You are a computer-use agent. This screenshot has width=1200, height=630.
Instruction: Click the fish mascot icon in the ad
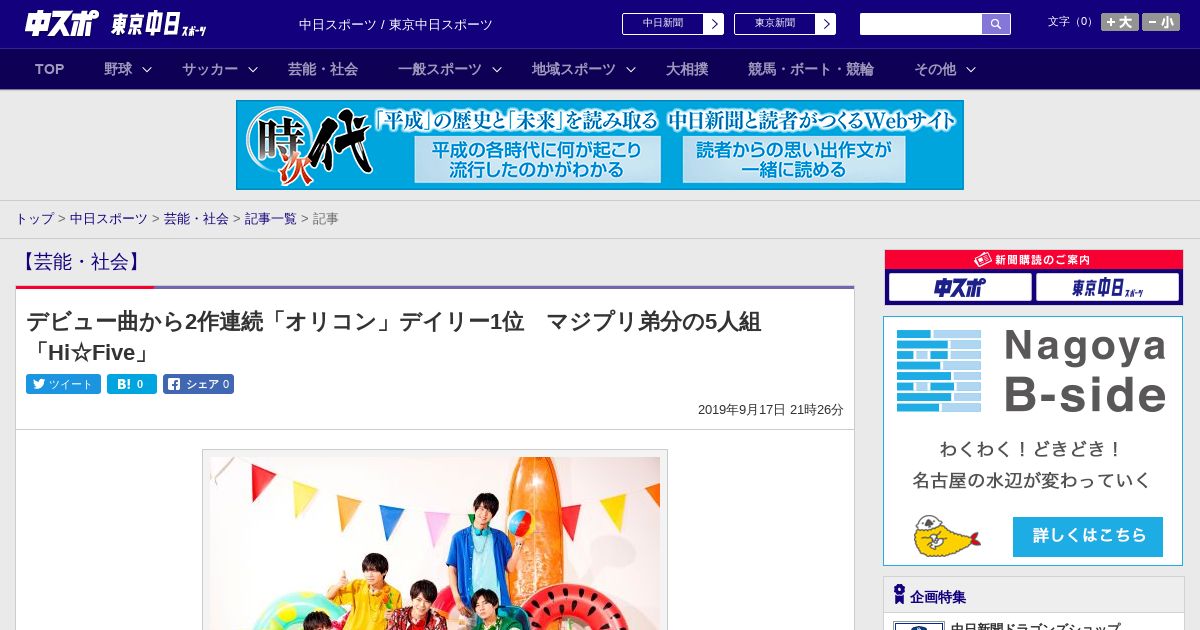tap(946, 536)
